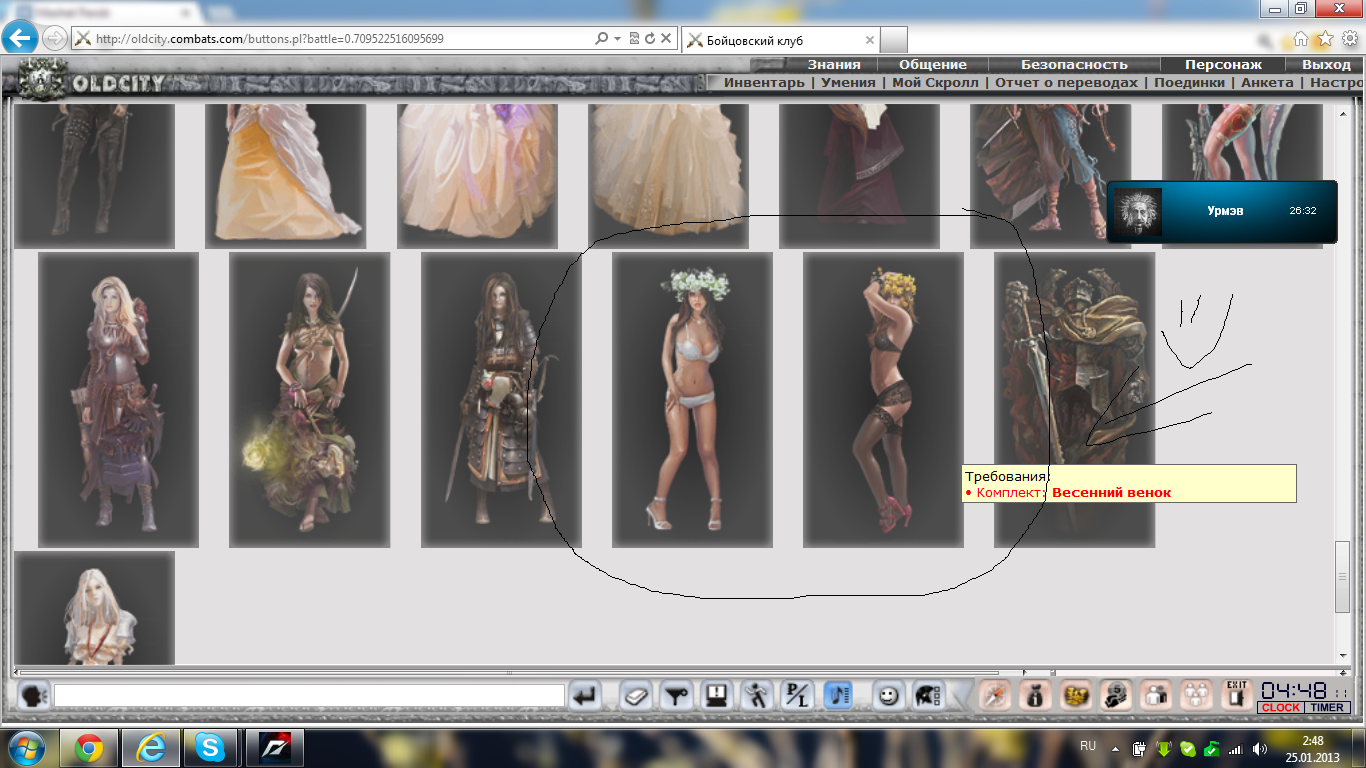Image resolution: width=1366 pixels, height=768 pixels.
Task: Click the page's scroll-down arrow
Action: click(x=1342, y=656)
